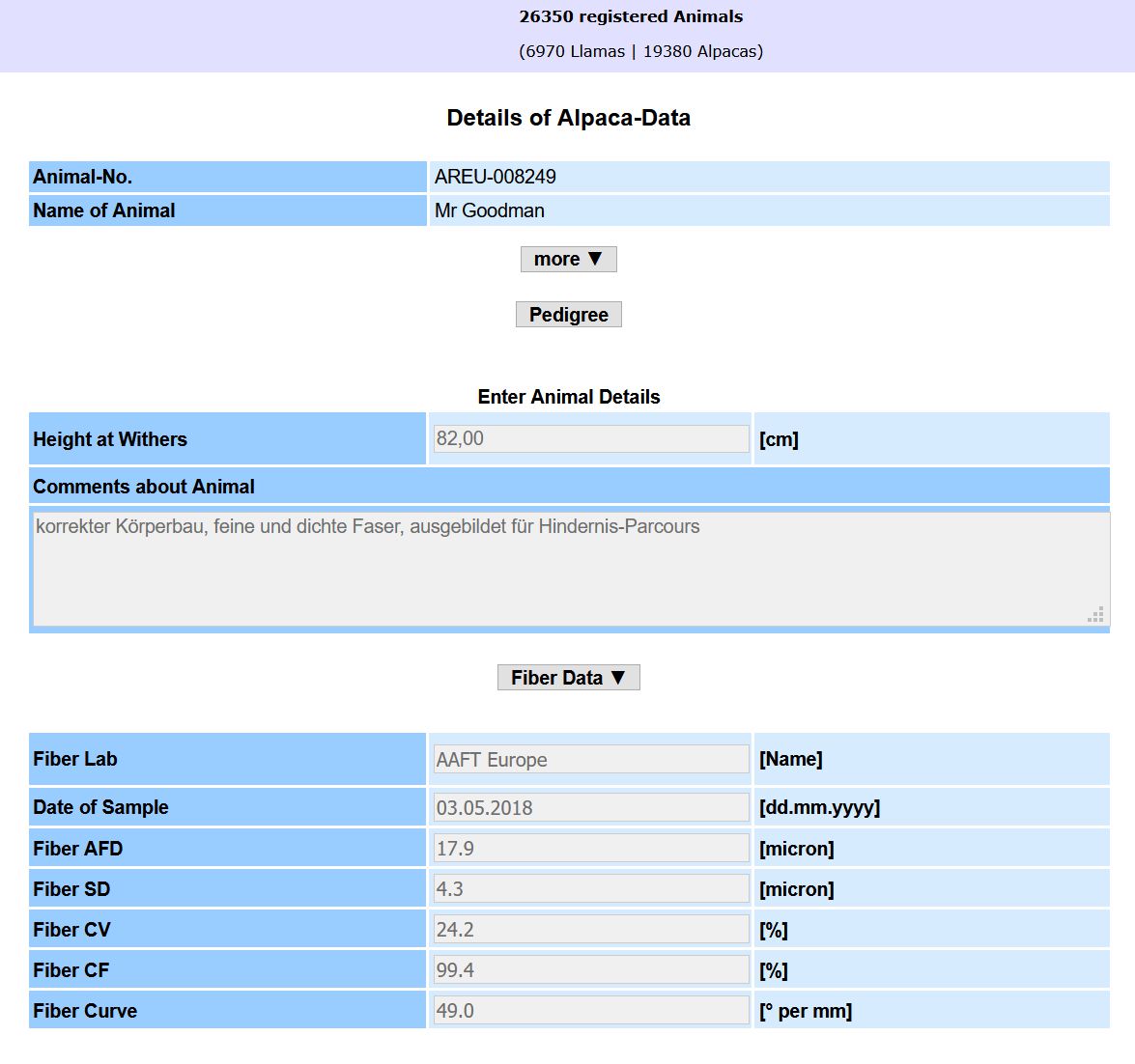Click the '[Name]' unit label
The width and height of the screenshot is (1135, 1064).
click(790, 760)
